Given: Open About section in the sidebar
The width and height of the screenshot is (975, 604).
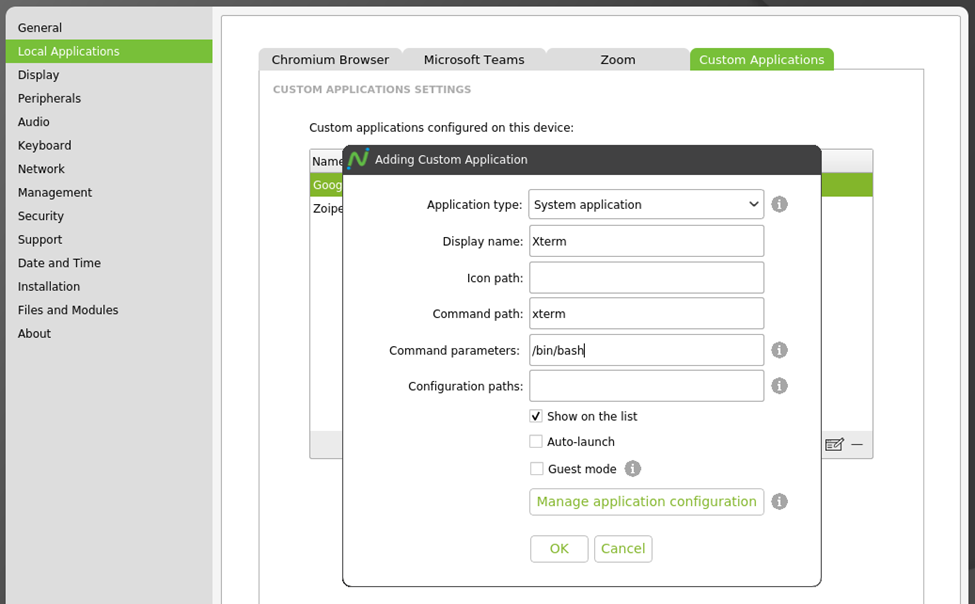Looking at the screenshot, I should [109, 333].
